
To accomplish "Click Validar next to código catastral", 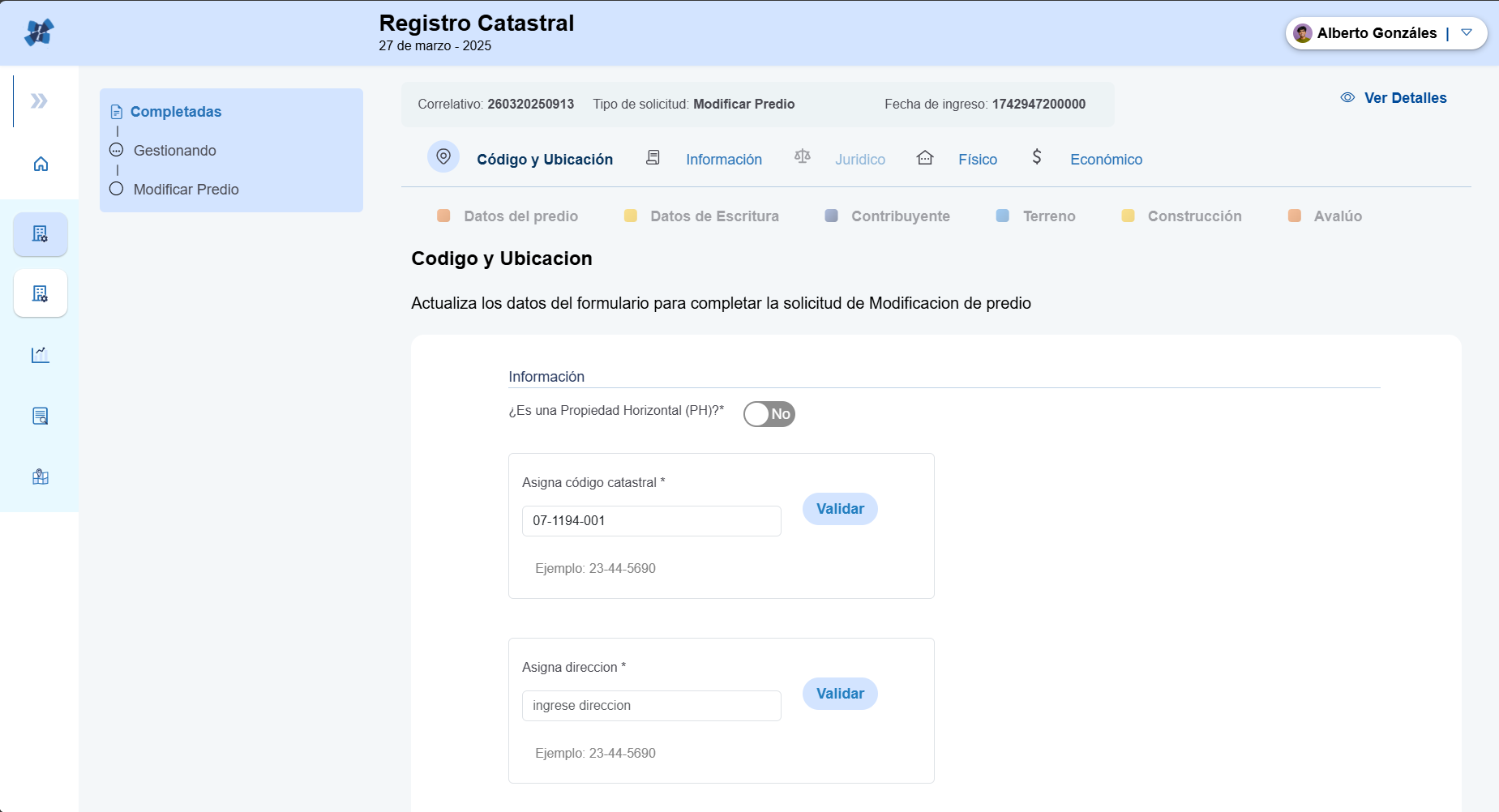I will [840, 509].
